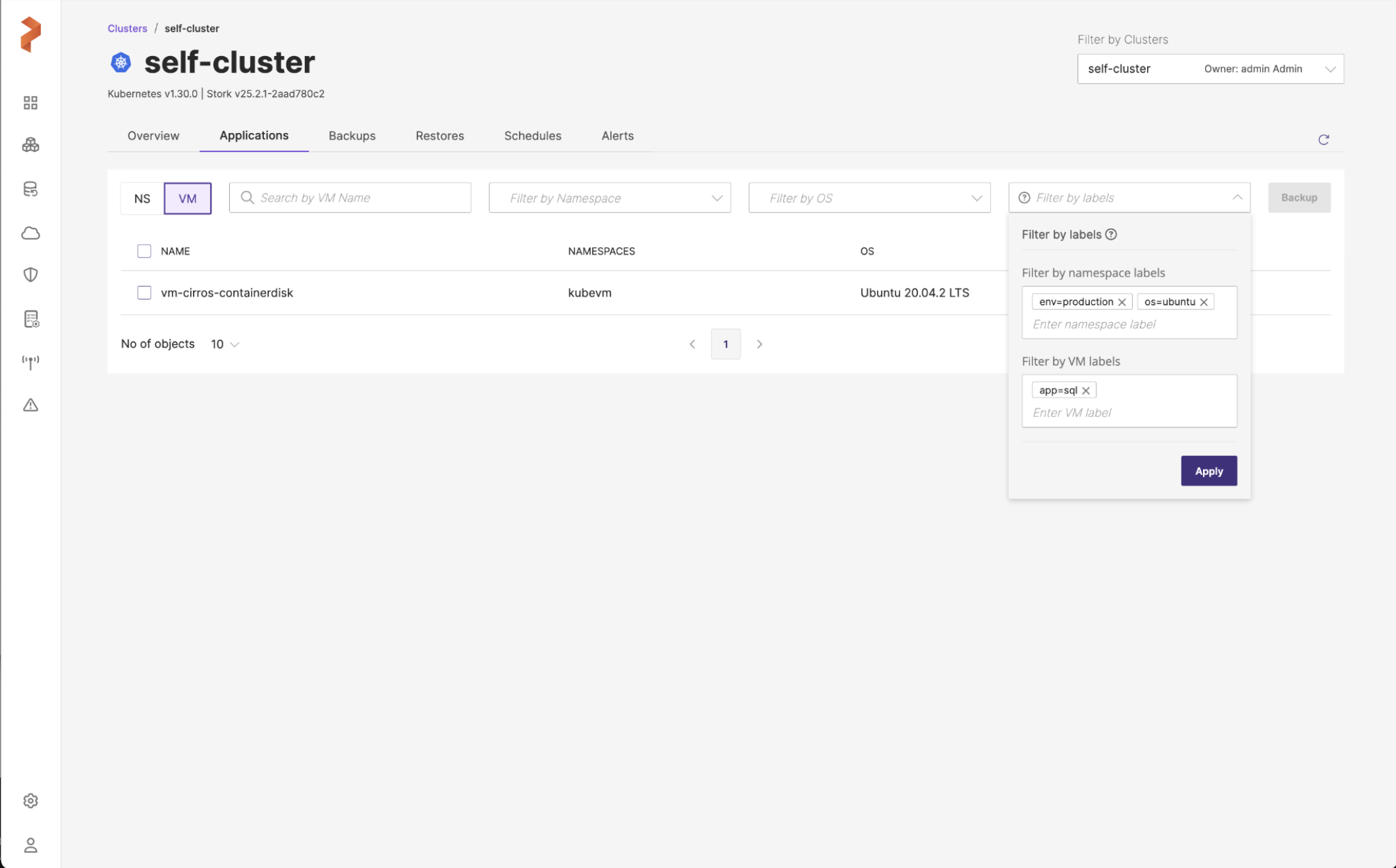Remove the env=production label tag
Viewport: 1396px width, 868px height.
[x=1122, y=302]
